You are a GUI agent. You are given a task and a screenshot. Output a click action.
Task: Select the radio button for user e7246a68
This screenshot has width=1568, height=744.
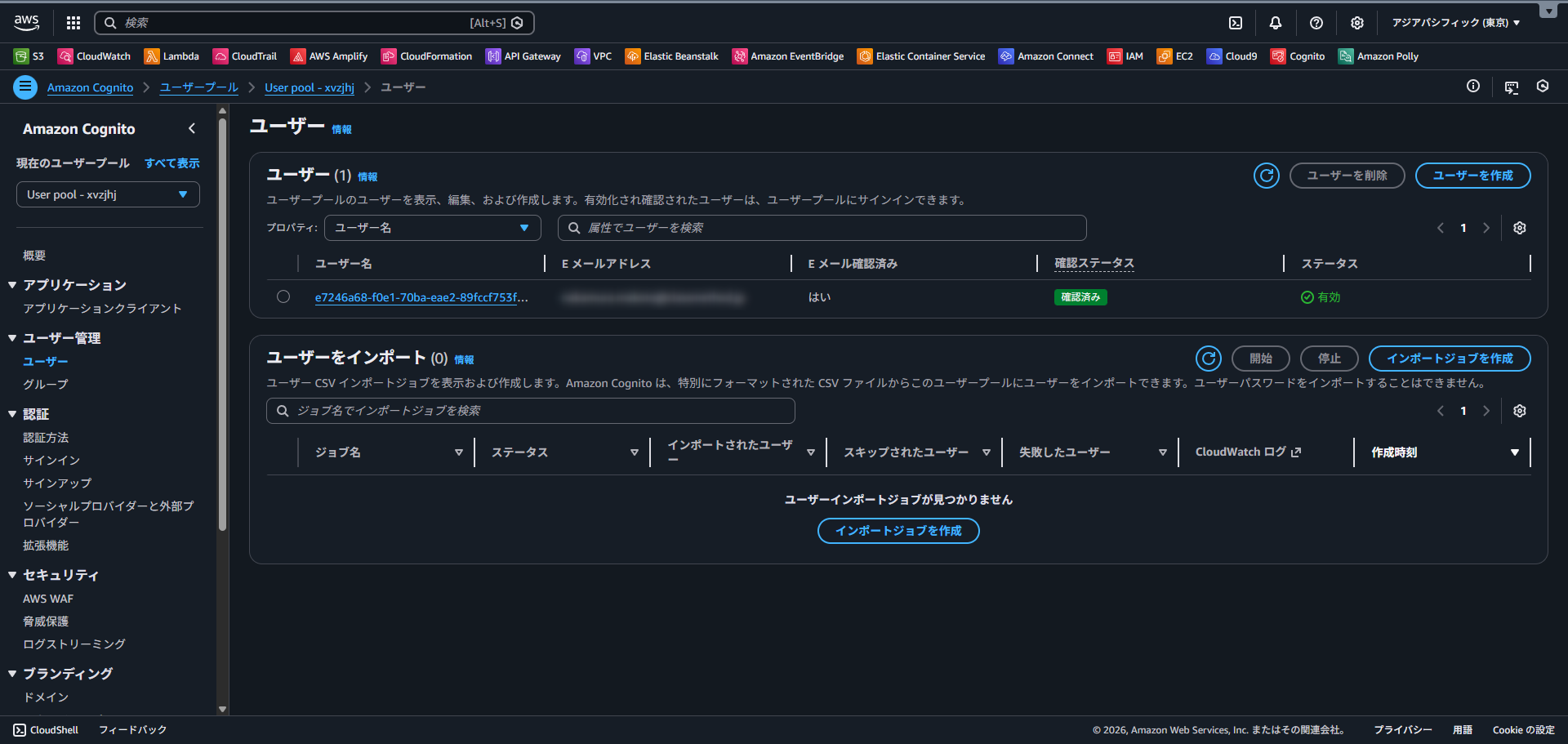(283, 296)
